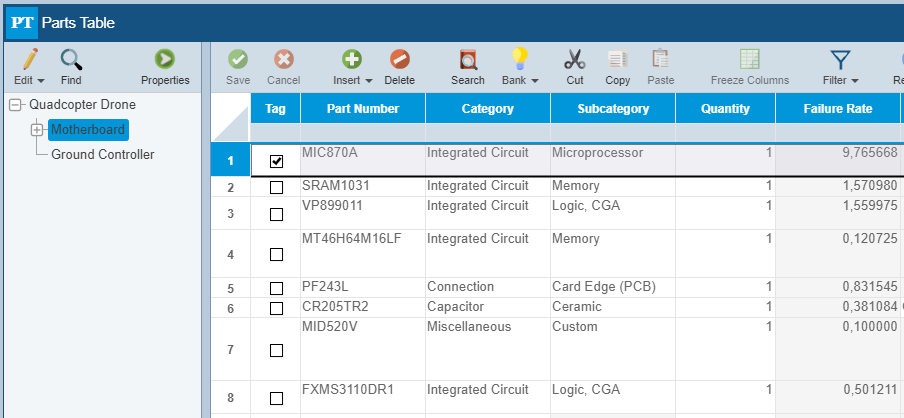Viewport: 904px width, 418px height.
Task: Click the Freeze Columns icon
Action: pyautogui.click(x=749, y=60)
